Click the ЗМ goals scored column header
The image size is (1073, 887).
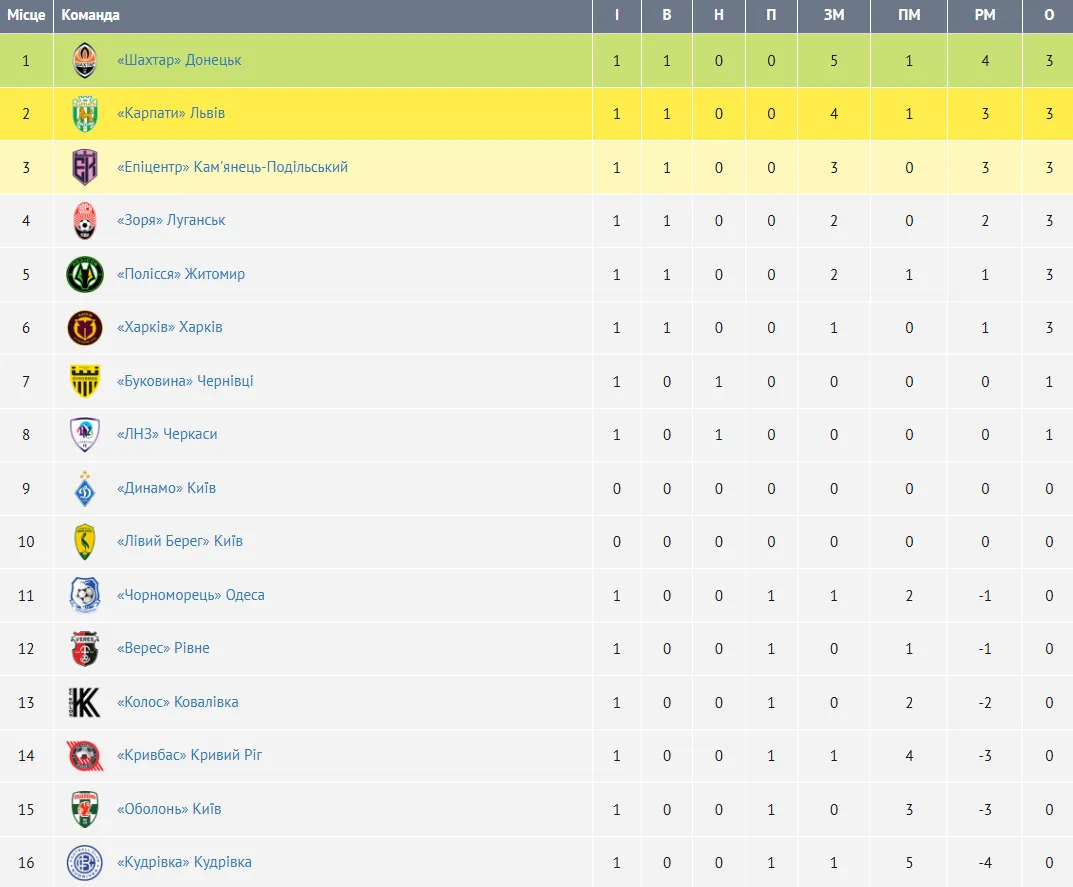coord(833,15)
